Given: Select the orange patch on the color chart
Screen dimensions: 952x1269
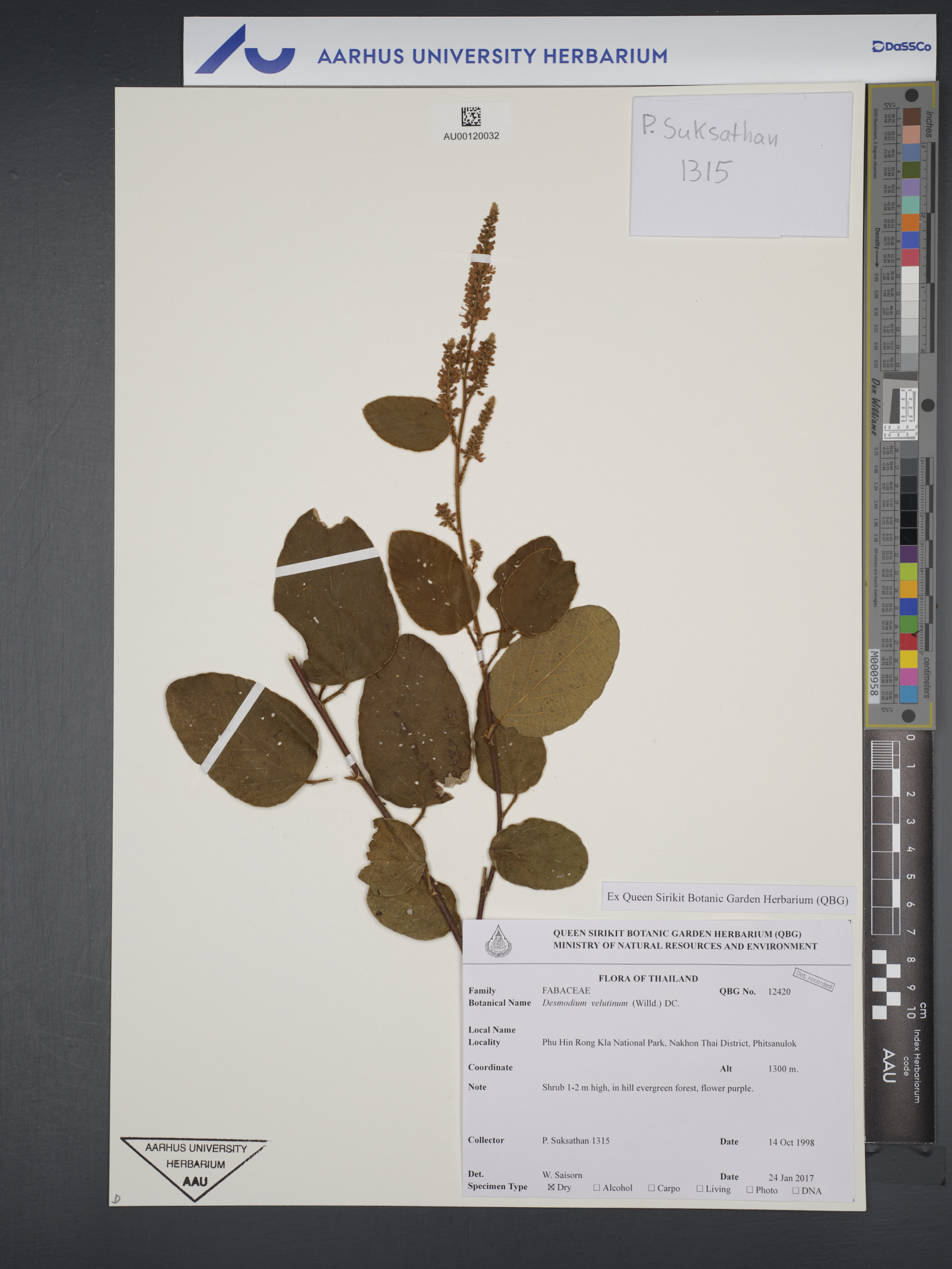Looking at the screenshot, I should point(909,223).
